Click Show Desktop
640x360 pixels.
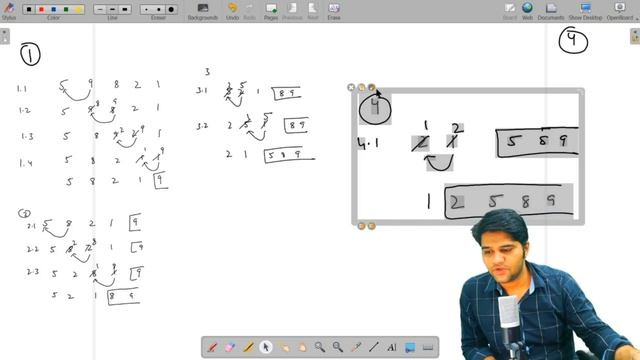click(585, 11)
